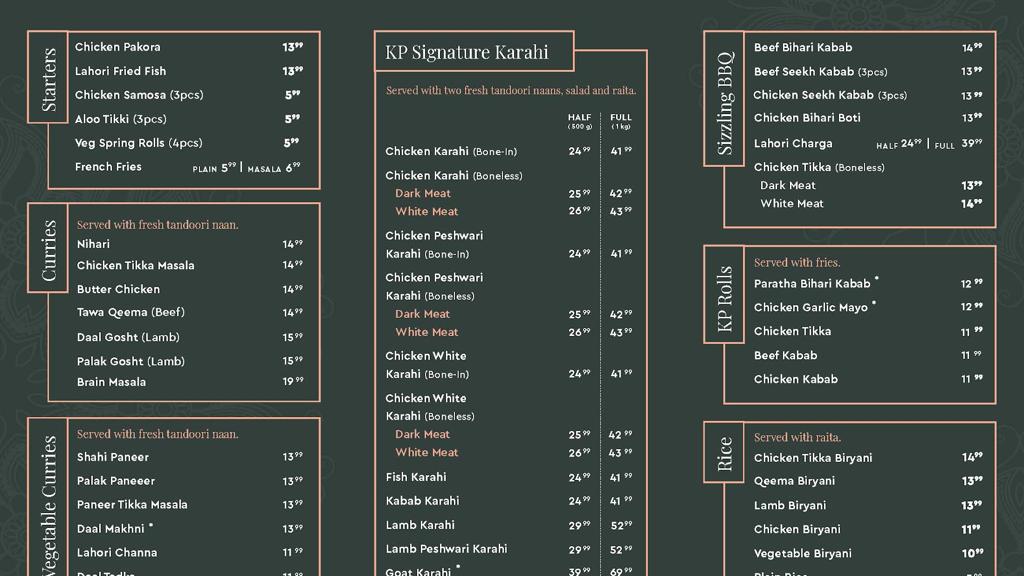Open the Sizzling BBQ section label

pos(725,99)
